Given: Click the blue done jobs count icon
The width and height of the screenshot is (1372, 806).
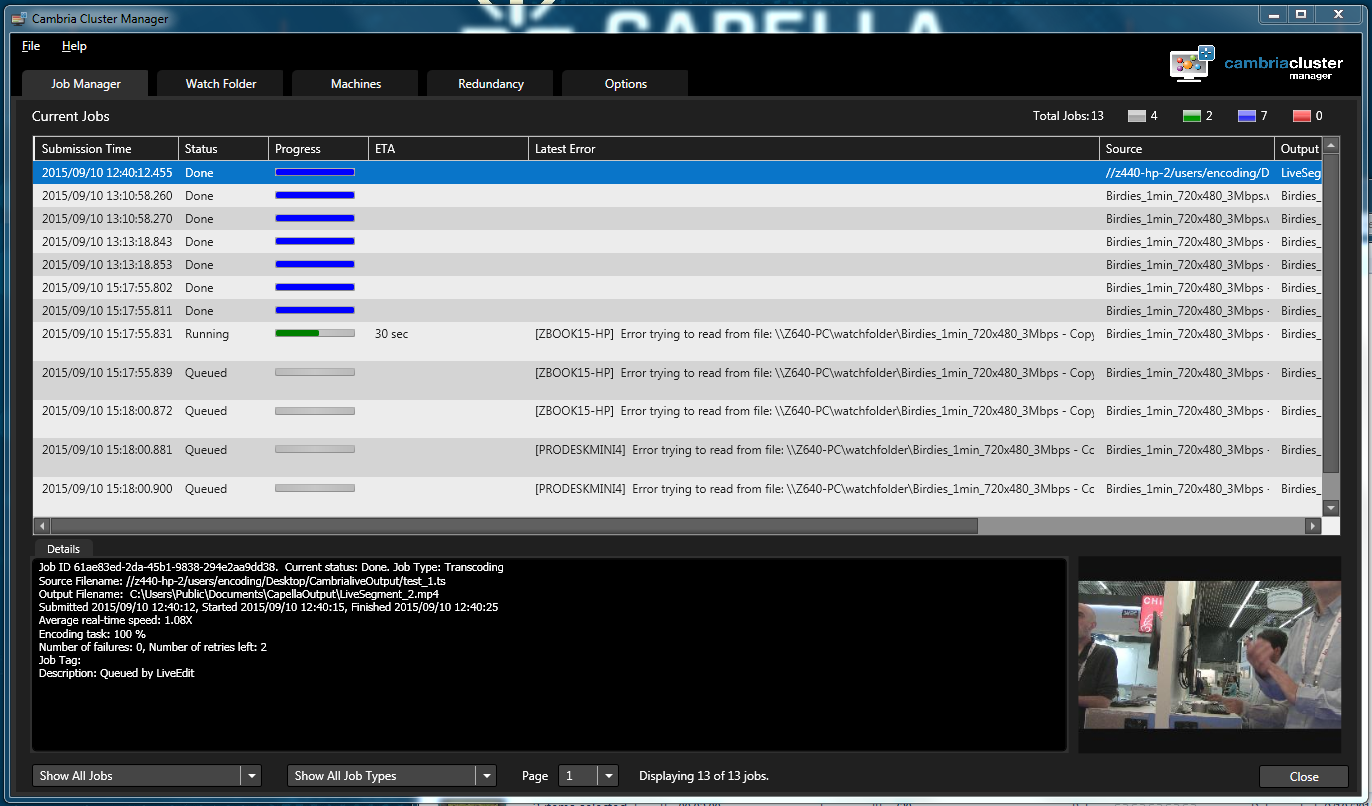Looking at the screenshot, I should coord(1246,116).
